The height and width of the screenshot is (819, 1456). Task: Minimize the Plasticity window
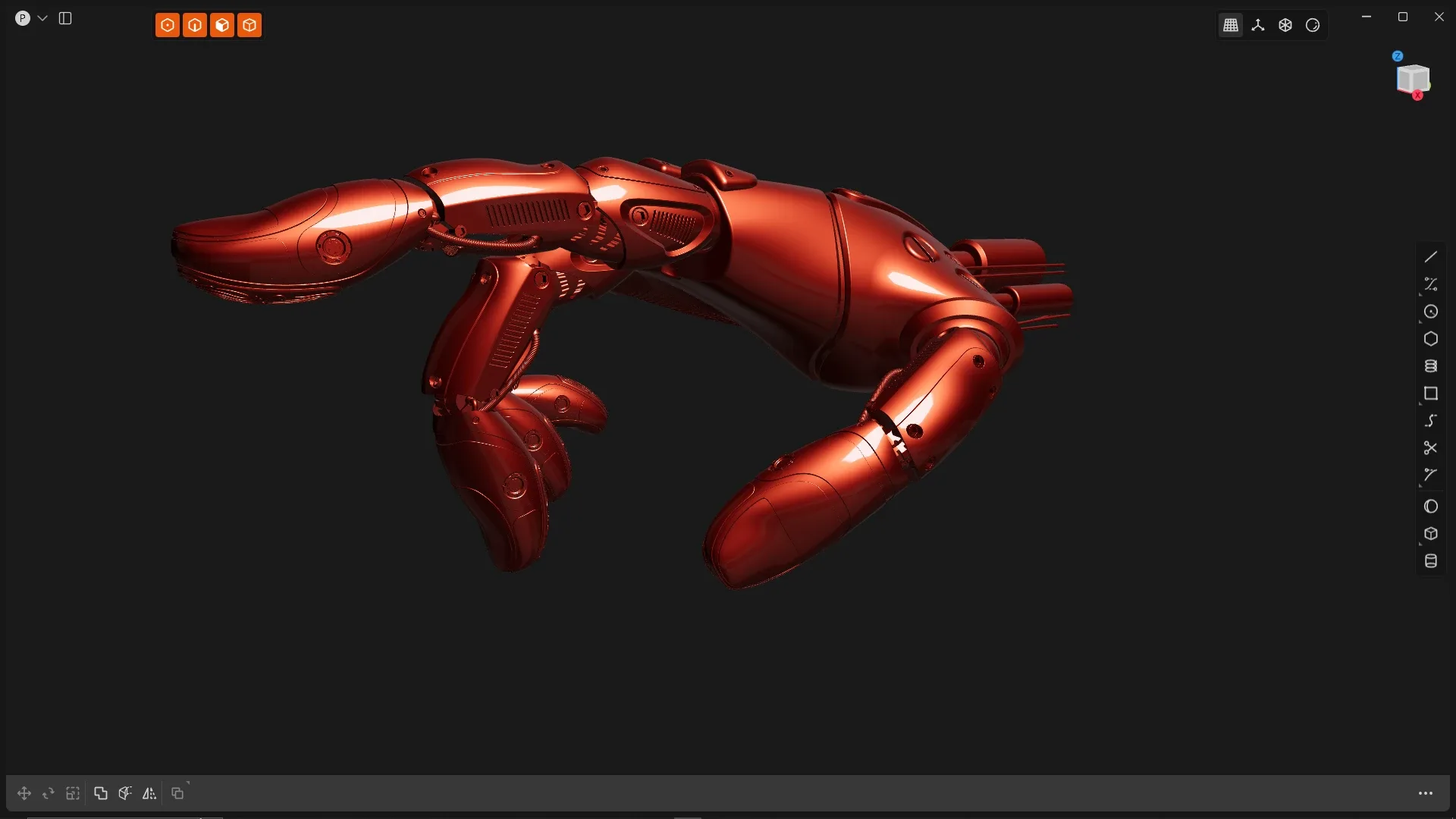[x=1367, y=17]
